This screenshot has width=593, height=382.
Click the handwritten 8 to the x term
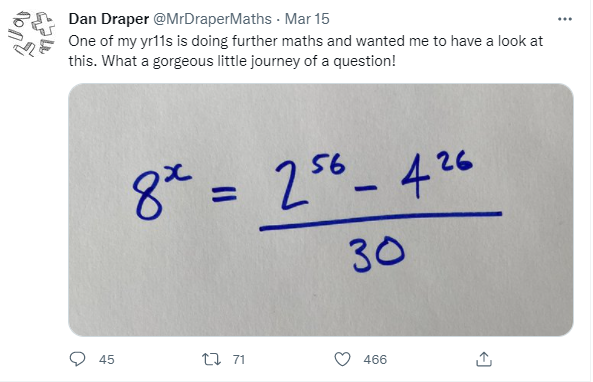point(162,193)
